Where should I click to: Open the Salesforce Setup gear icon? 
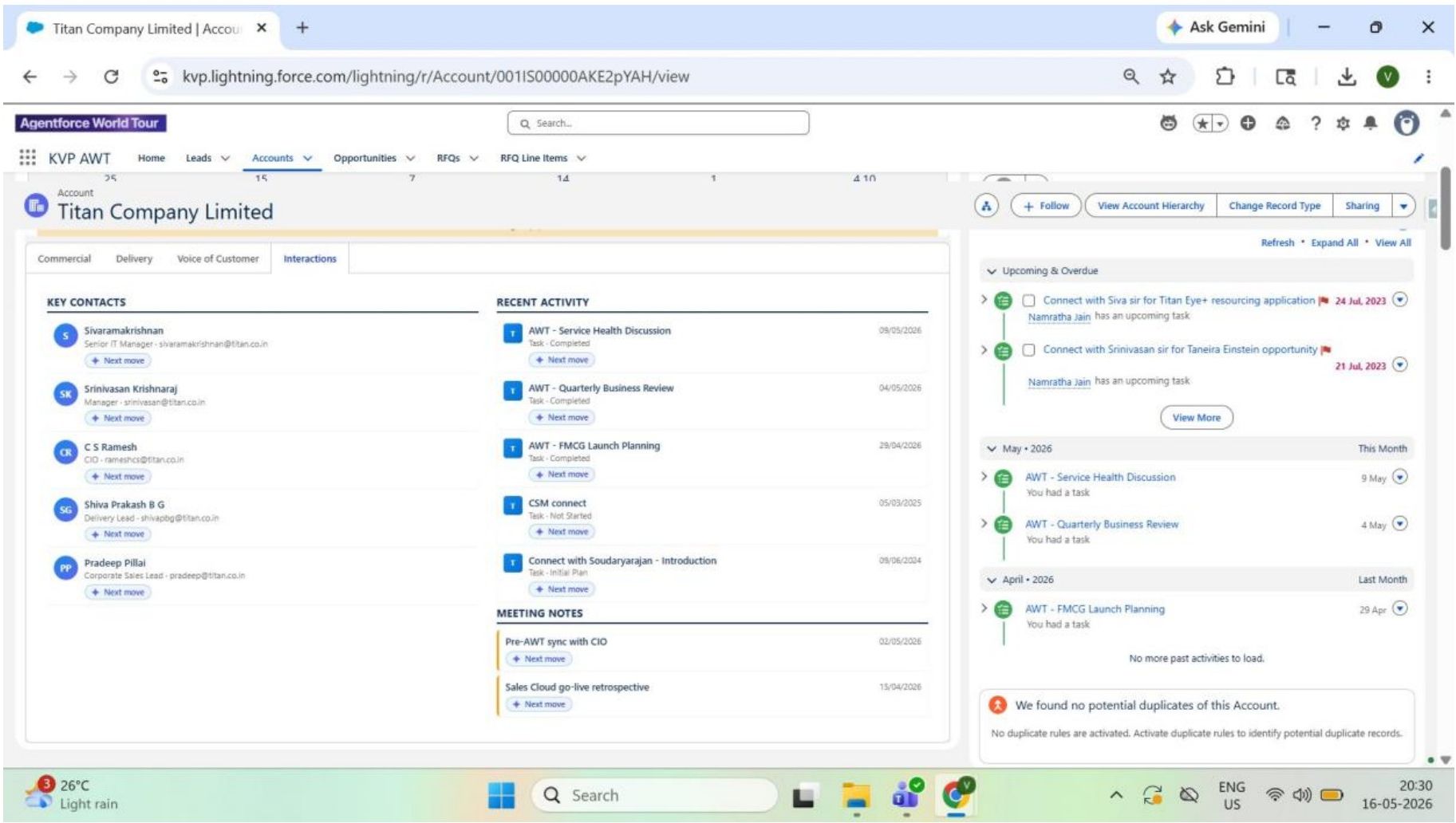(1343, 123)
